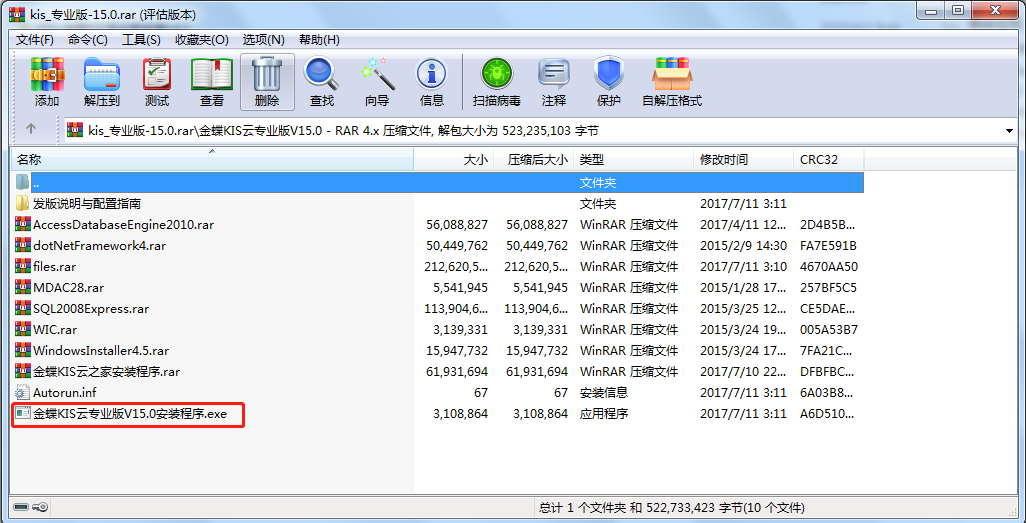This screenshot has height=523, width=1026.
Task: Click the Delete (删除) trash icon
Action: (267, 82)
